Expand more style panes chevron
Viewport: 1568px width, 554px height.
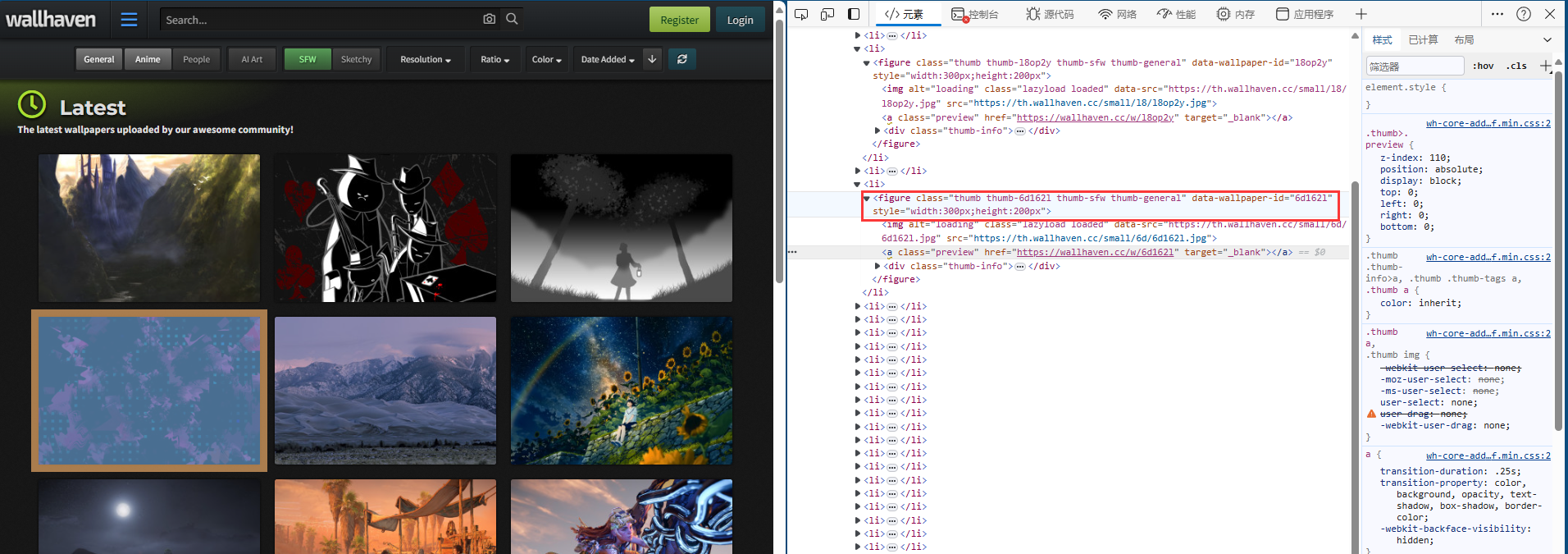coord(1547,39)
